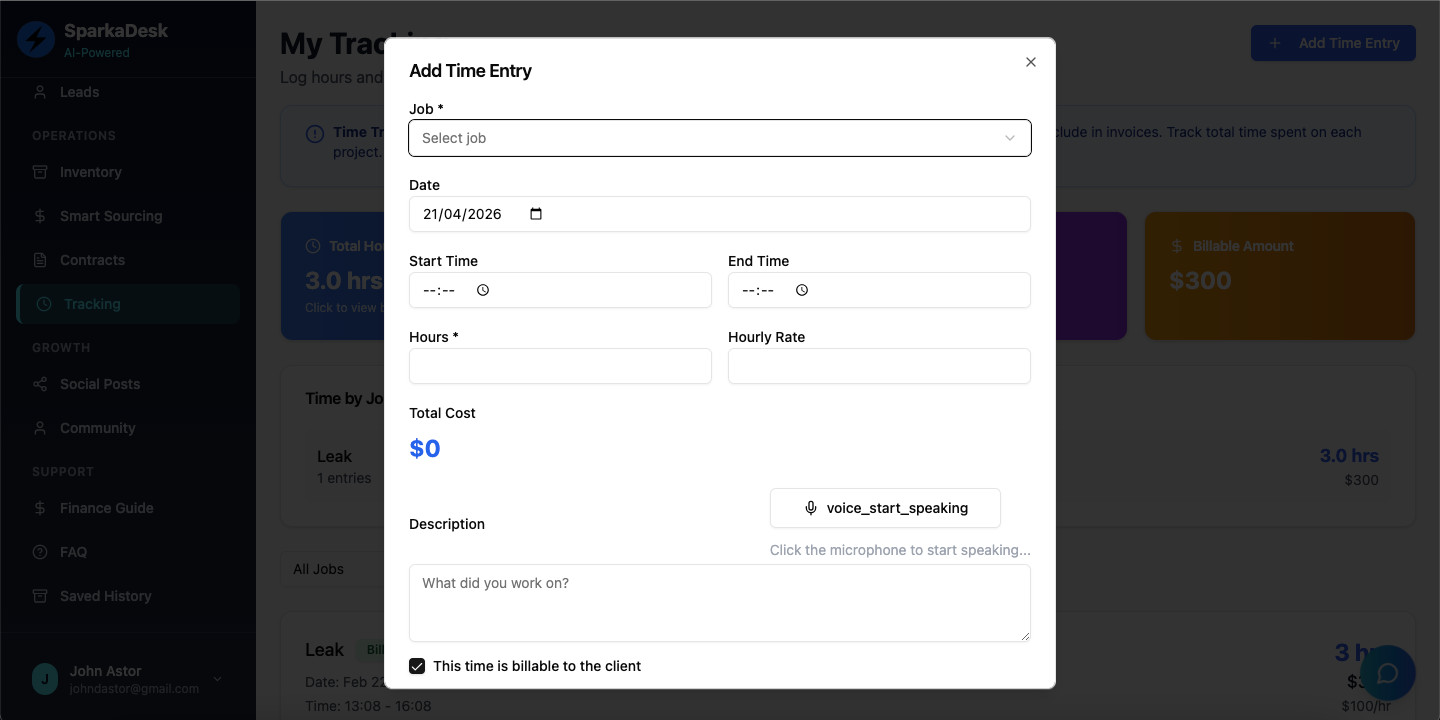
Task: Open the chat bubble widget
Action: pyautogui.click(x=1387, y=673)
